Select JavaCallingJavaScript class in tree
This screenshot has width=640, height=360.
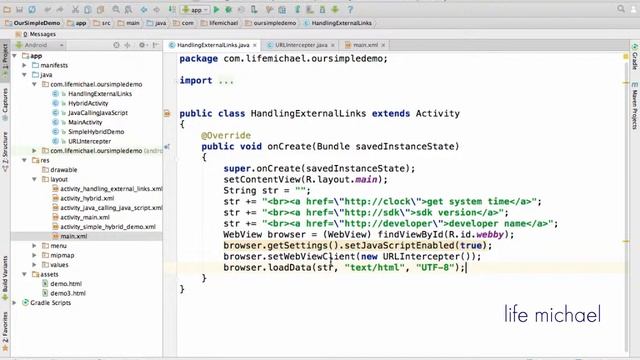pyautogui.click(x=98, y=113)
